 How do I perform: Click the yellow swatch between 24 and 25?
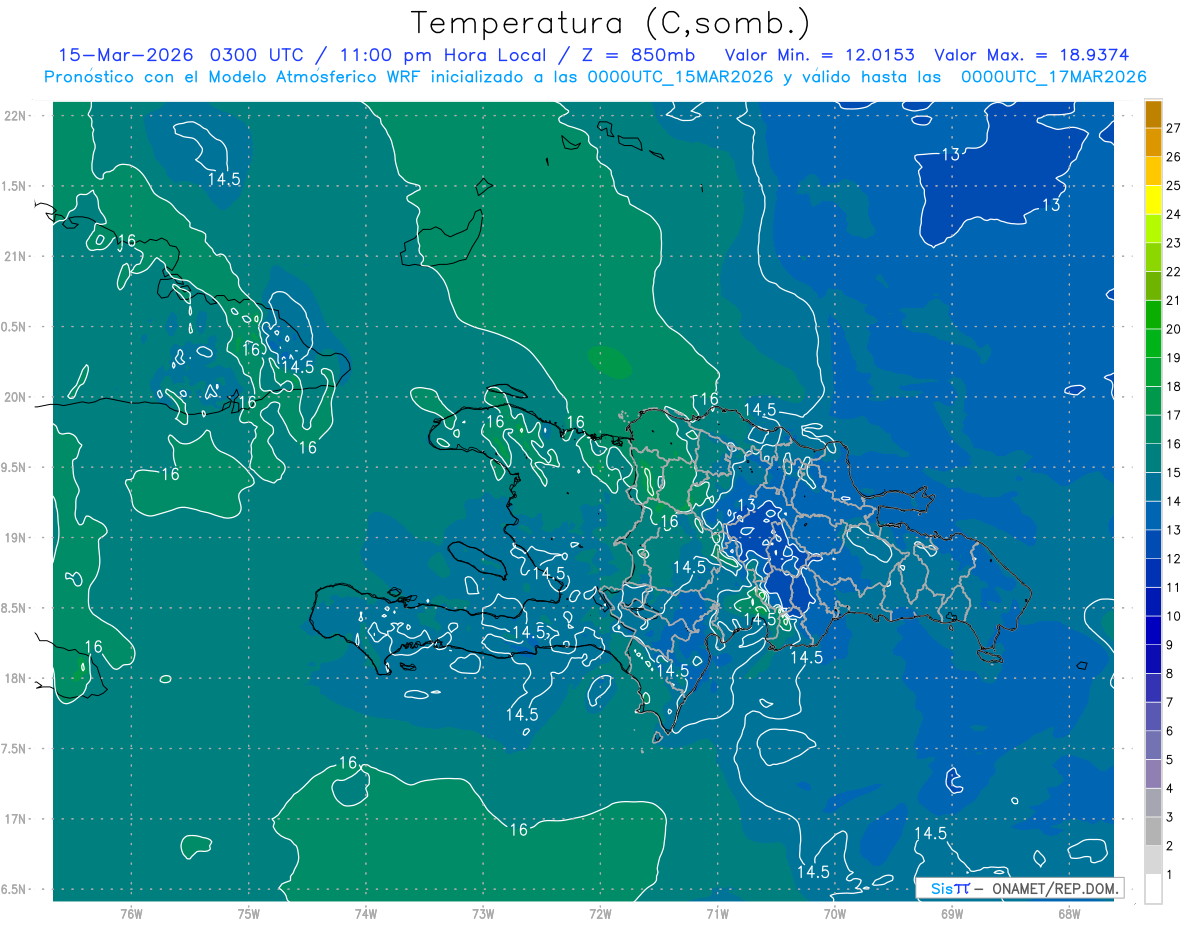click(x=1153, y=200)
